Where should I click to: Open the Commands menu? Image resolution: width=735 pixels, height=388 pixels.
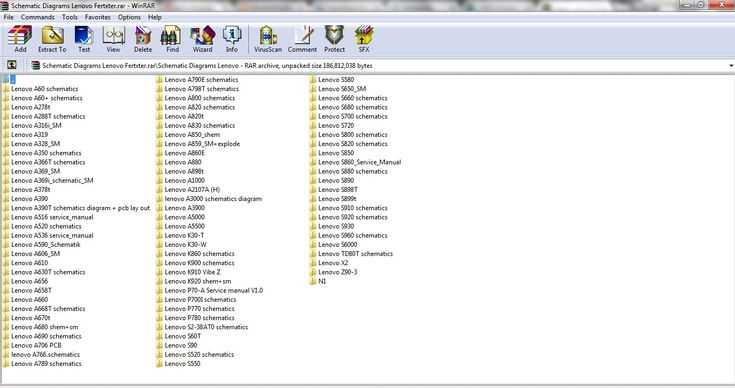(x=38, y=17)
